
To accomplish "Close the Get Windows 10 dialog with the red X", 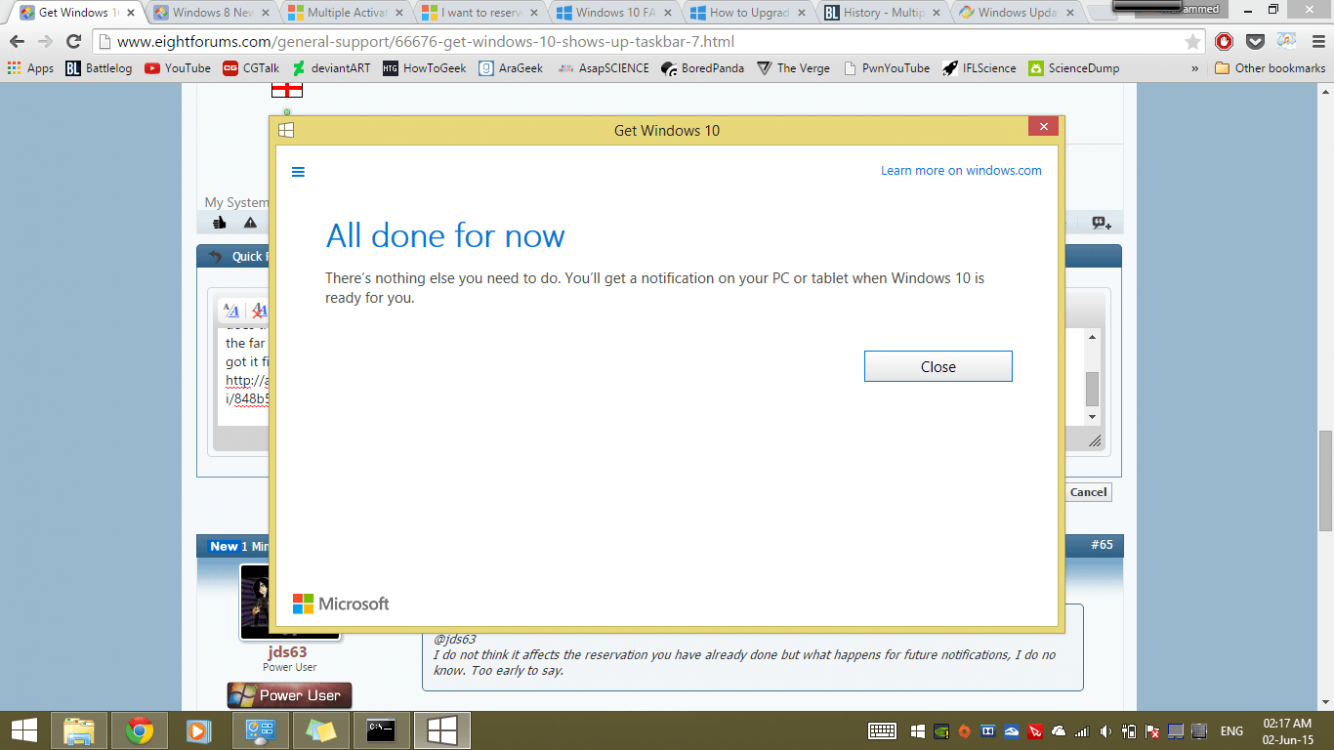I will [x=1043, y=126].
